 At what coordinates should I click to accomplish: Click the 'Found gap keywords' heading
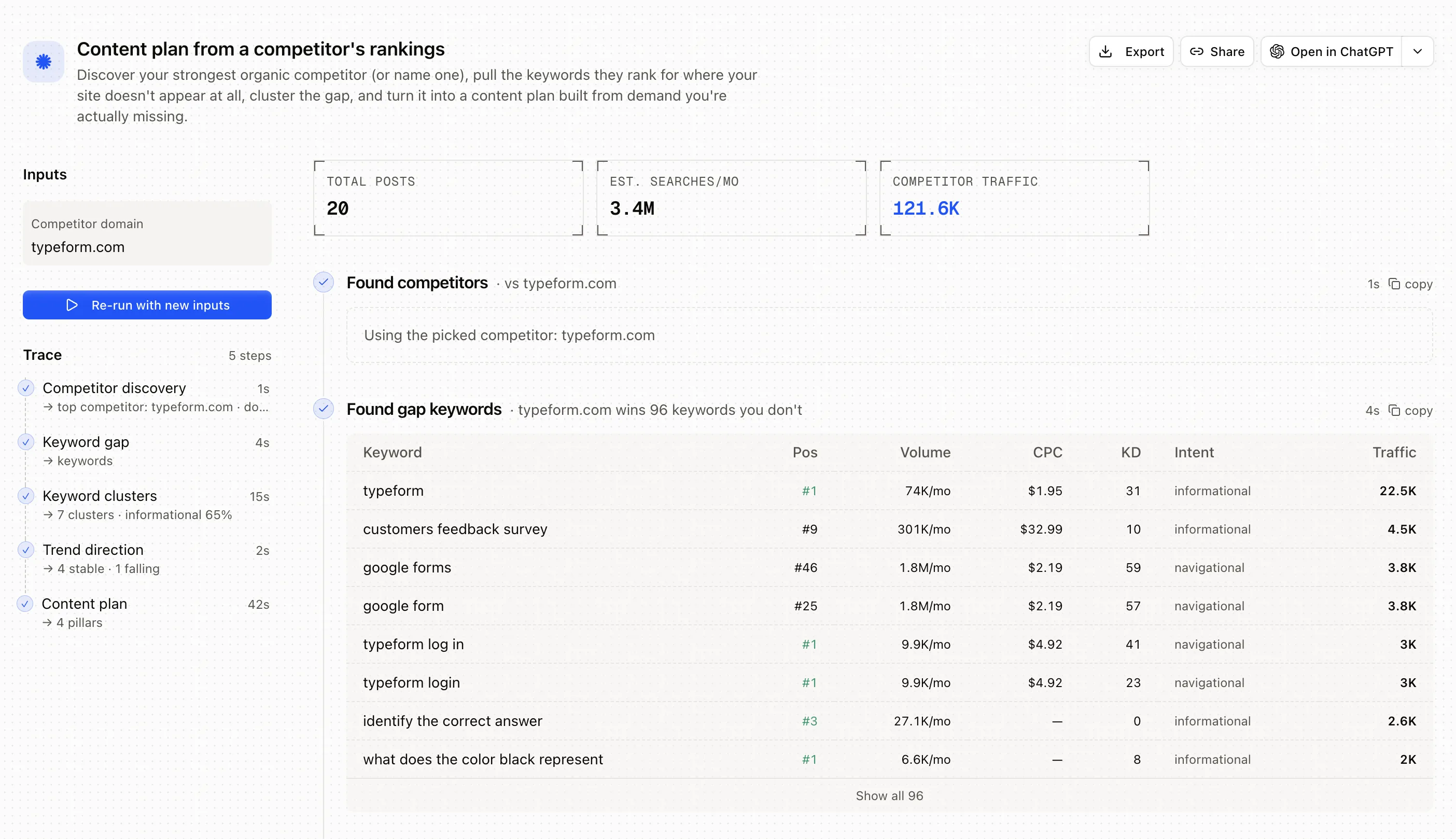click(424, 409)
